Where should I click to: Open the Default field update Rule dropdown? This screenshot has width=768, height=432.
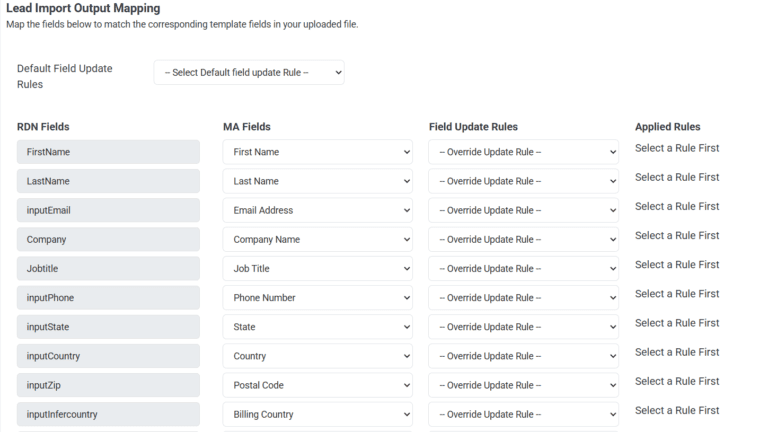coord(249,73)
